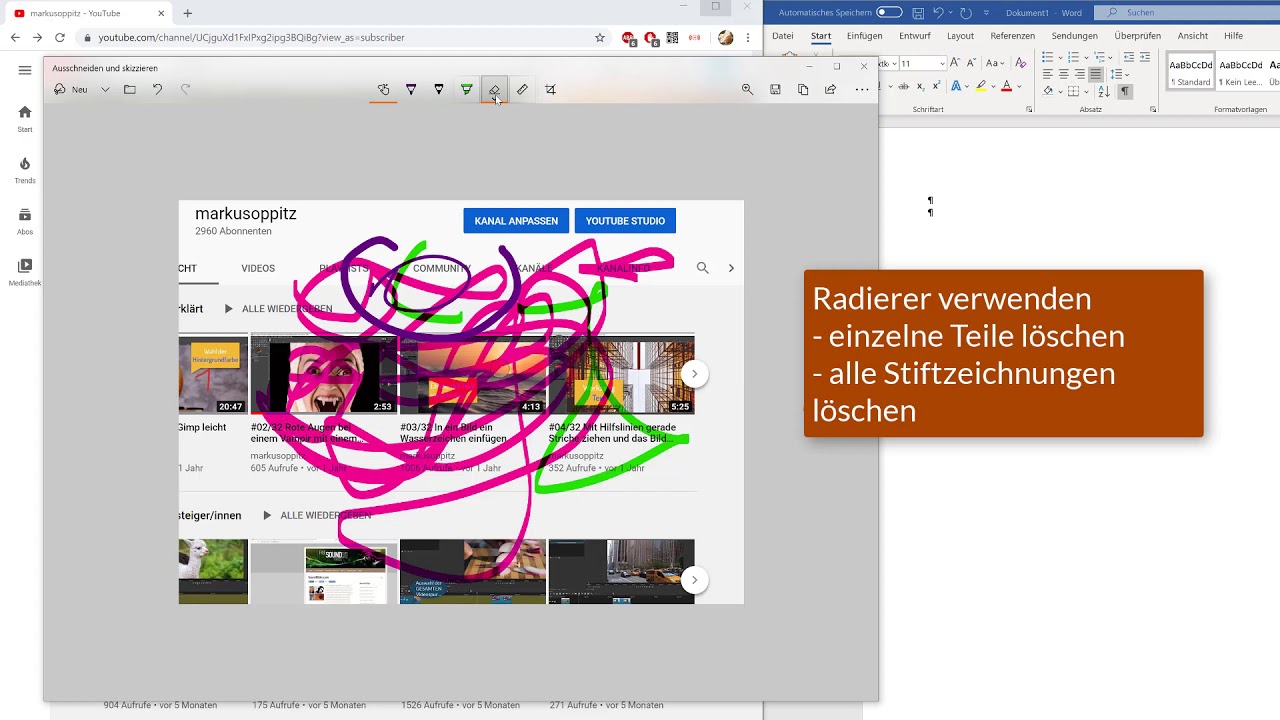Expand the Neu snip delay dropdown

[105, 89]
